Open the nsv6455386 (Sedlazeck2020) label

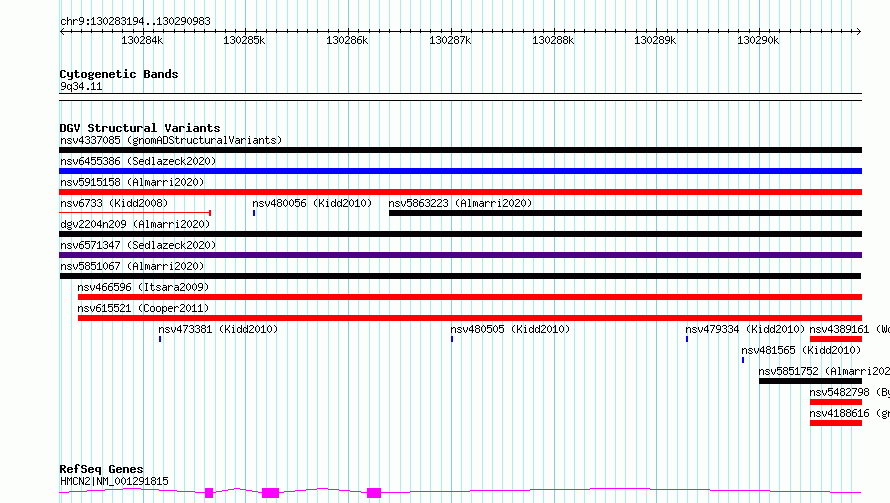138,161
